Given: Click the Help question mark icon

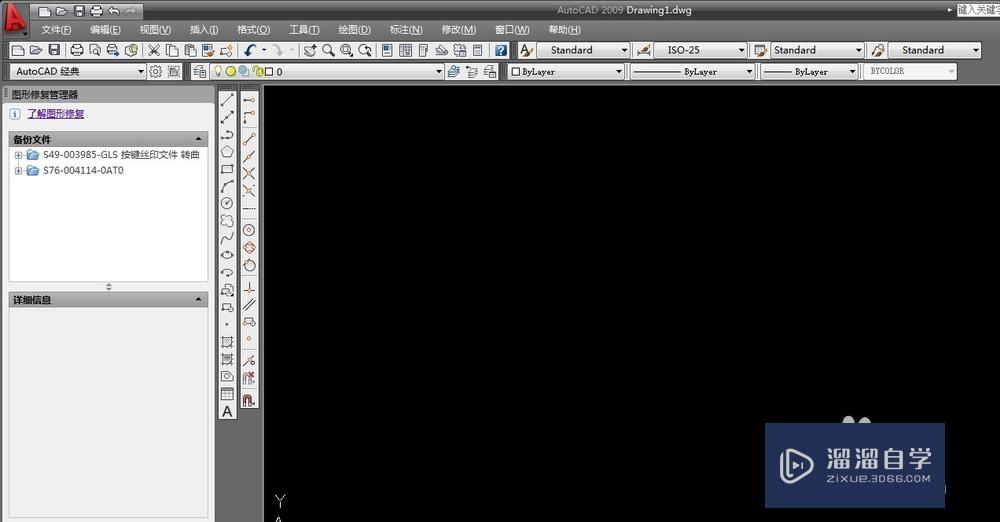Looking at the screenshot, I should (501, 50).
